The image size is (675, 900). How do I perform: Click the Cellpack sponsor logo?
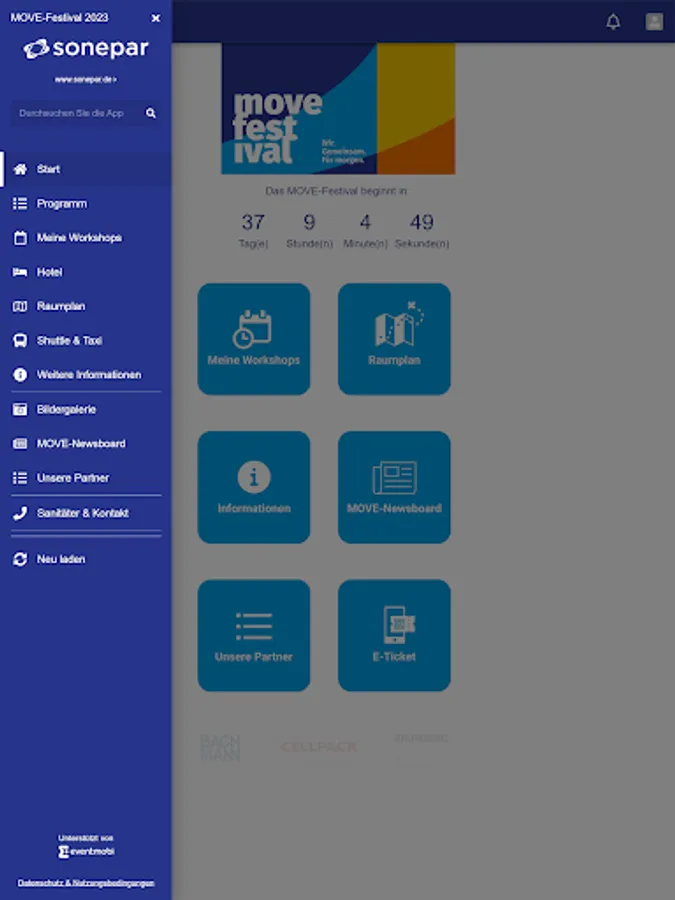click(319, 747)
